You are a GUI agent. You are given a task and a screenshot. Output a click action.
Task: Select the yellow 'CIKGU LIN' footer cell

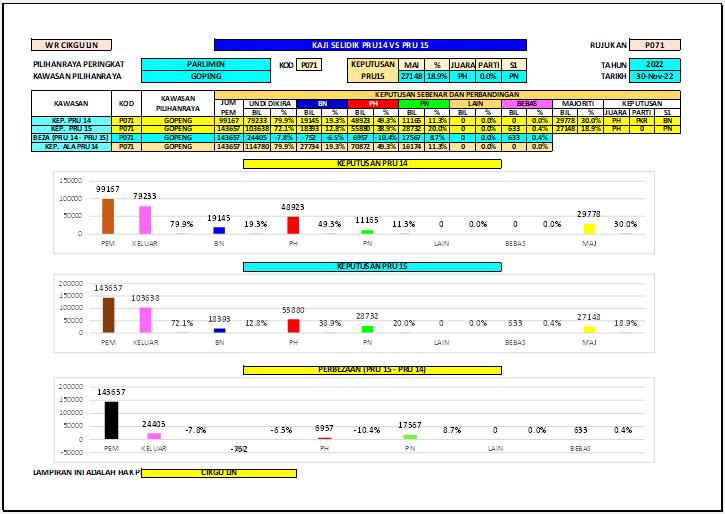click(219, 473)
